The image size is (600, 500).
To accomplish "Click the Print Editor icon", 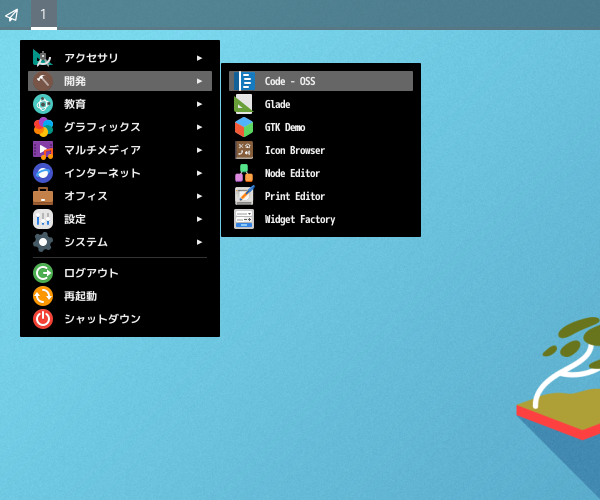I will pyautogui.click(x=244, y=196).
